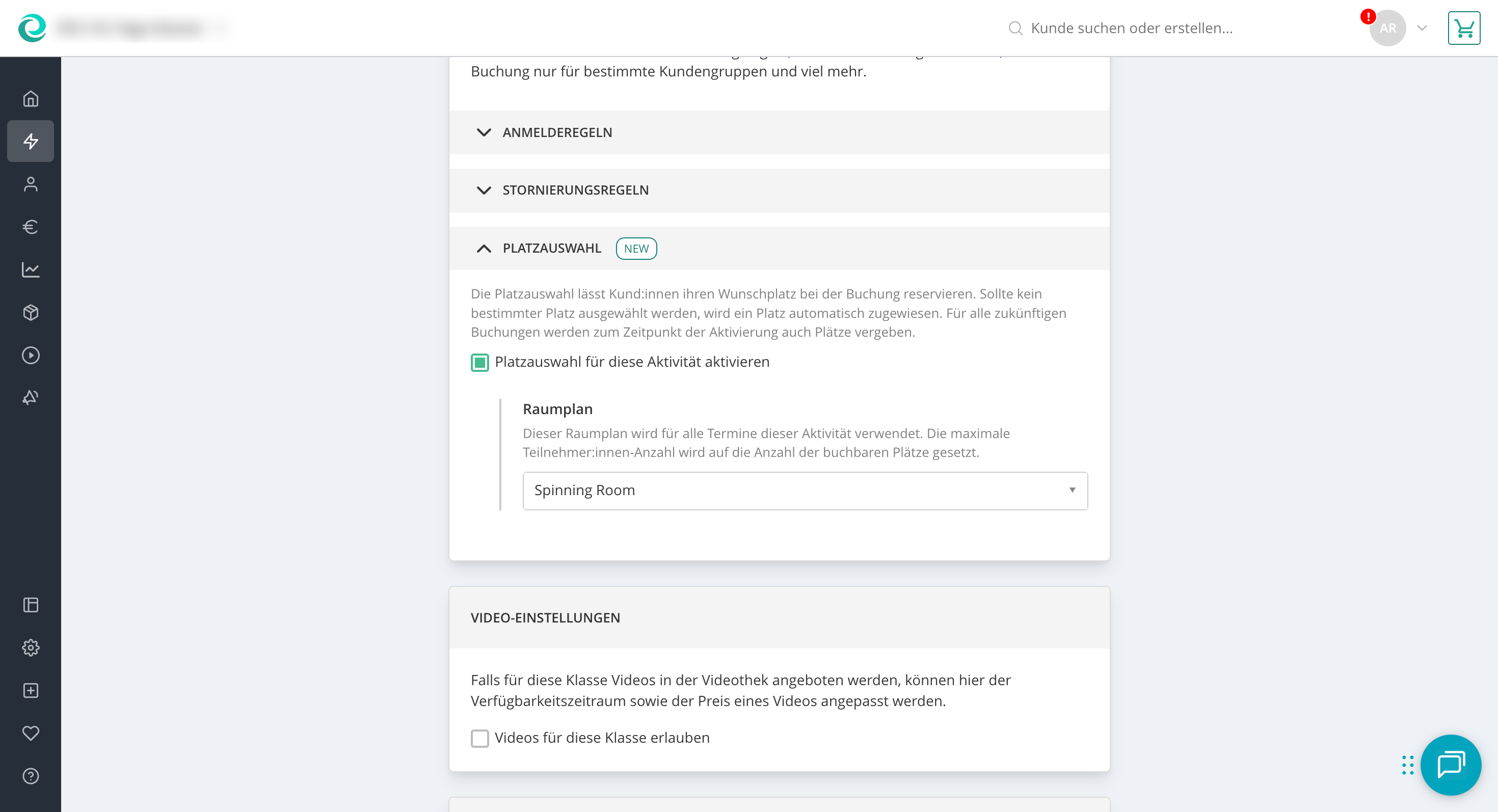Uncheck Platzauswahl für diese Aktivität aktivieren
The width and height of the screenshot is (1498, 812).
(x=480, y=363)
